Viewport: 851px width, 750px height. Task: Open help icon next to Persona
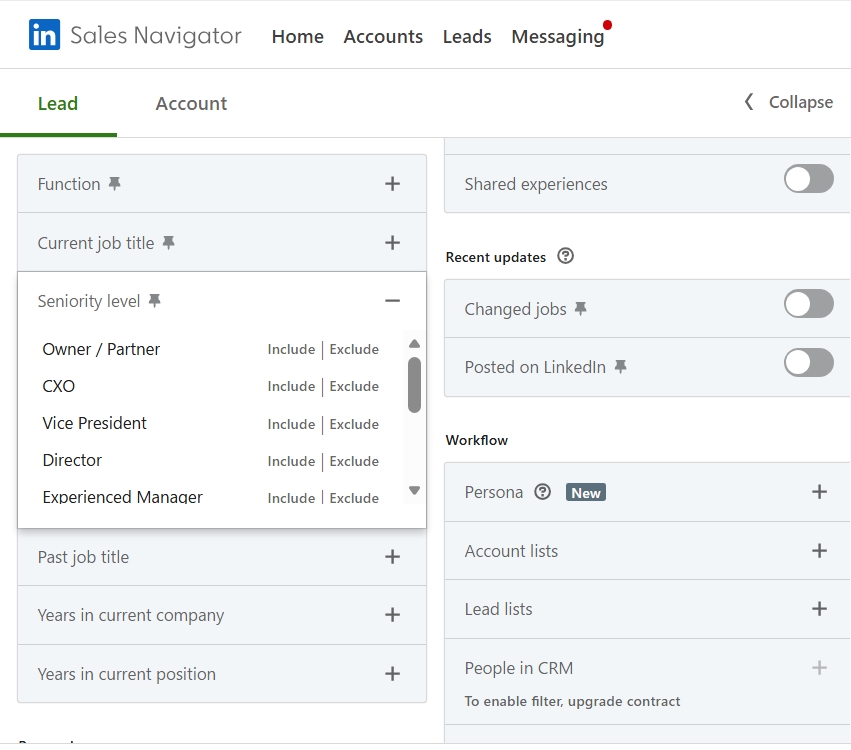pos(542,492)
